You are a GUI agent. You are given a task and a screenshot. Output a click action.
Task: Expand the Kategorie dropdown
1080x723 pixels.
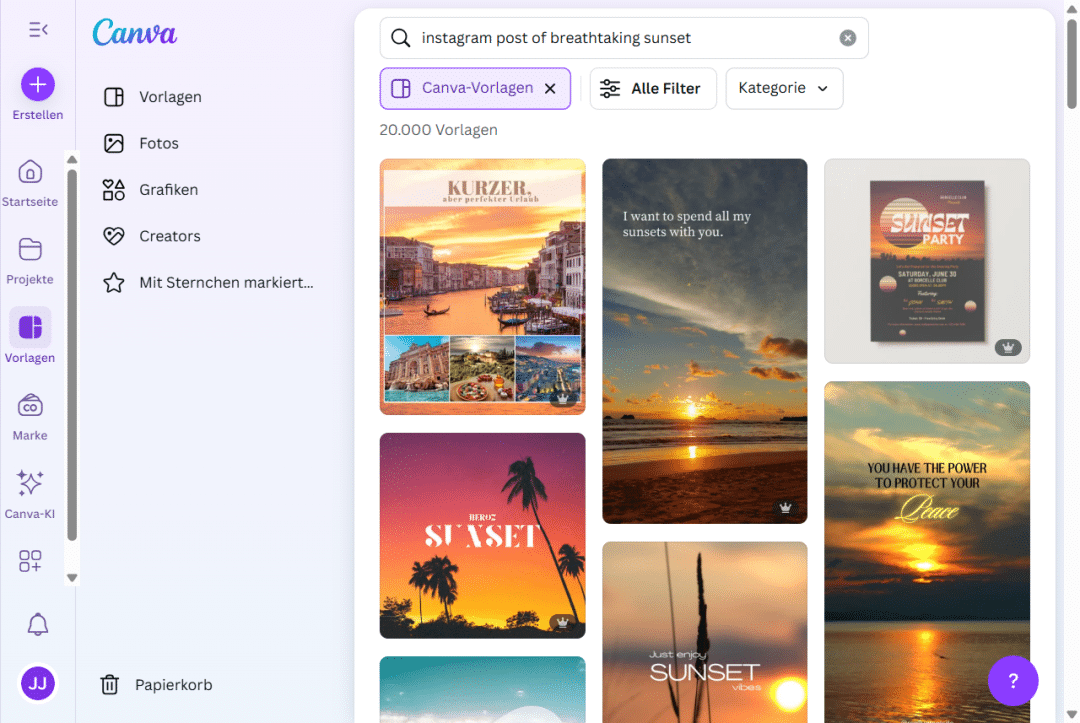784,88
